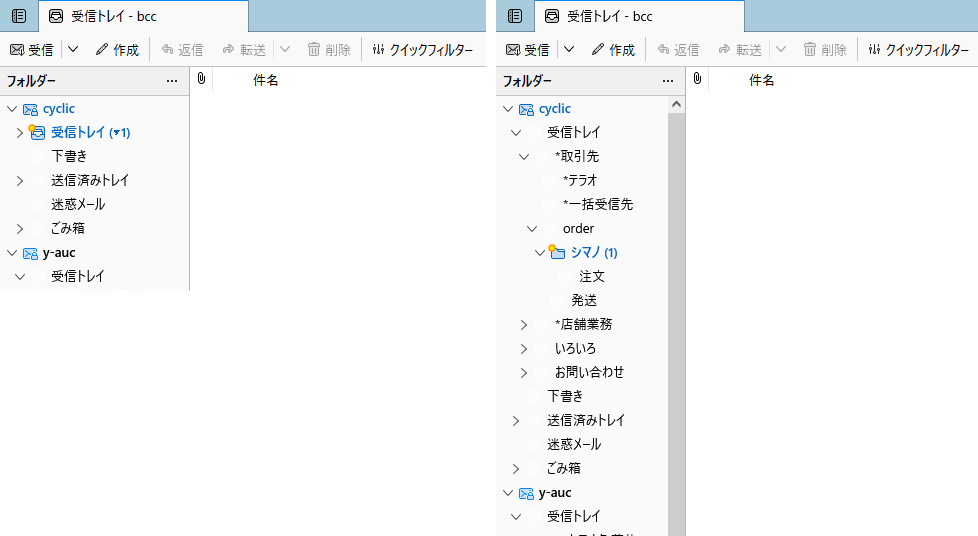
Task: Click the paperclip attachment column icon in right window
Action: (697, 79)
